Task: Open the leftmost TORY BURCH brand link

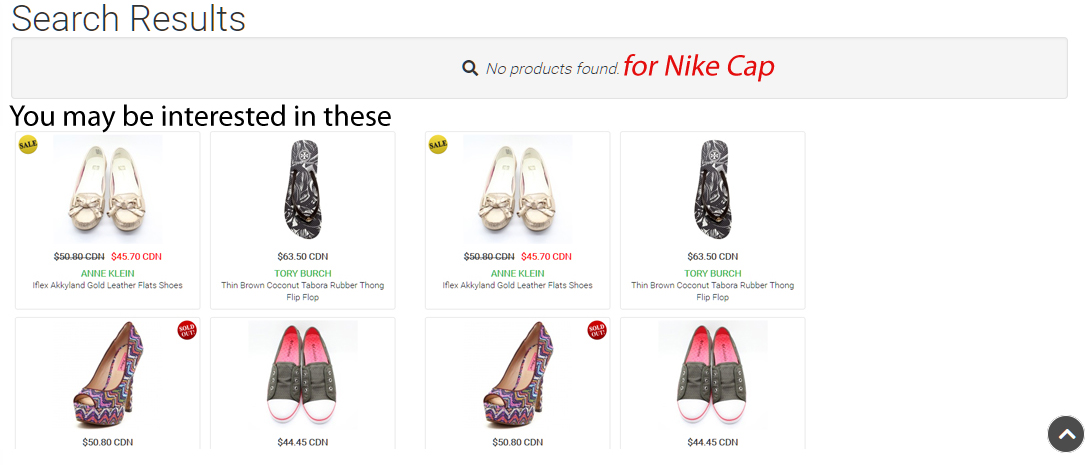Action: click(x=303, y=273)
